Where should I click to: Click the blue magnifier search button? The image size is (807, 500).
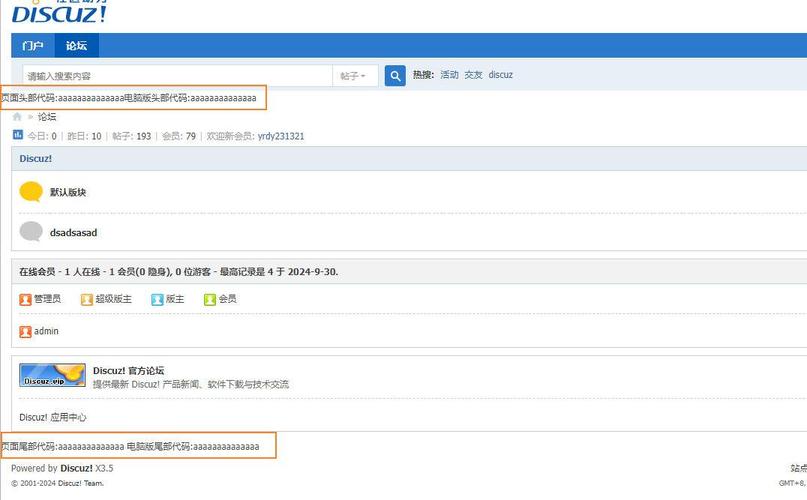pos(395,76)
